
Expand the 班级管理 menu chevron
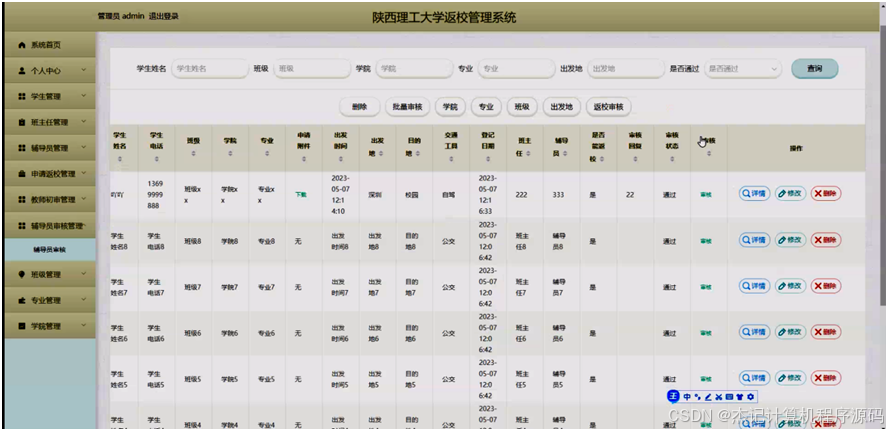(x=83, y=275)
